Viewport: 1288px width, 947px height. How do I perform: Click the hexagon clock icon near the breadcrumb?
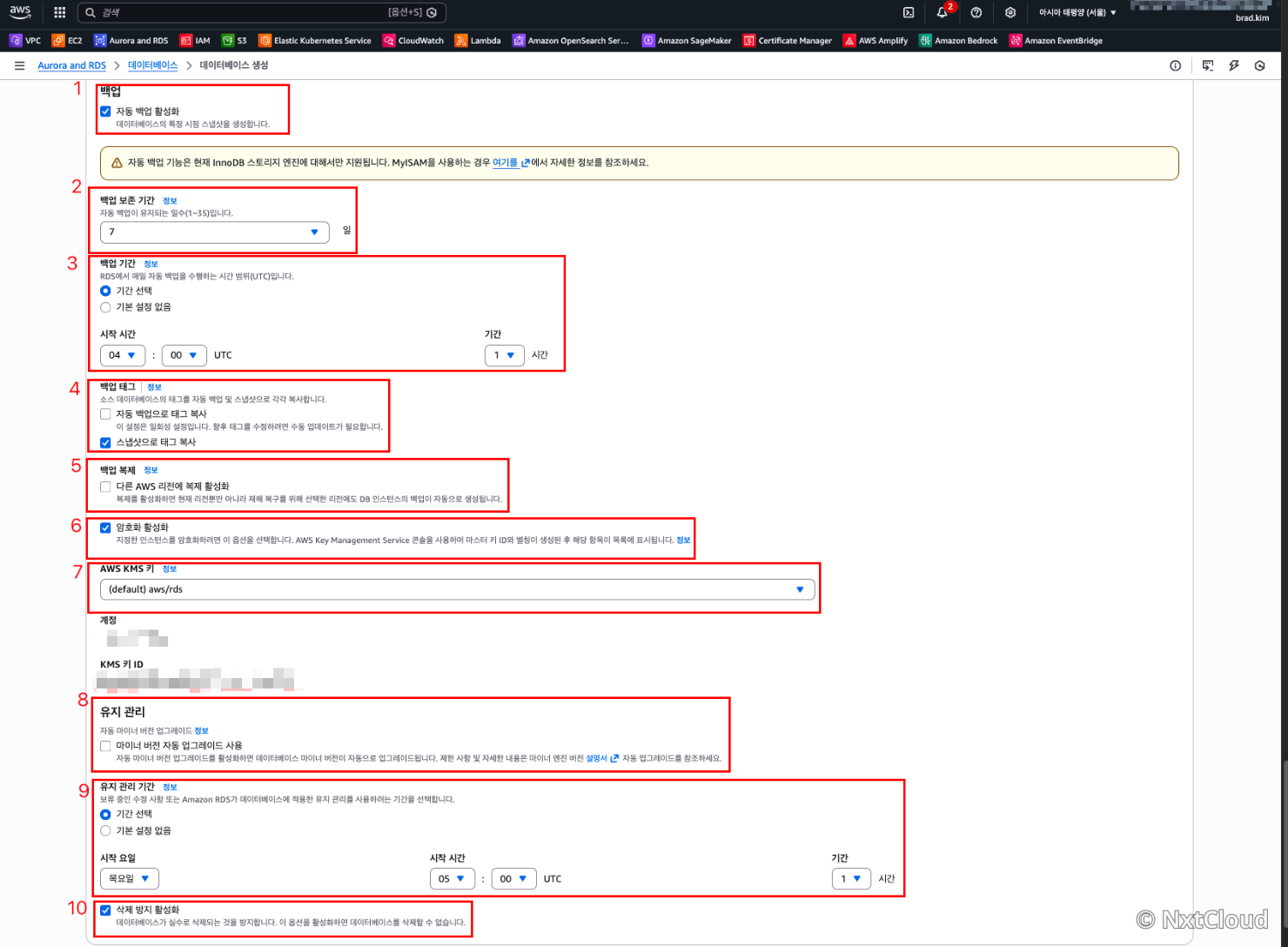tap(1259, 65)
